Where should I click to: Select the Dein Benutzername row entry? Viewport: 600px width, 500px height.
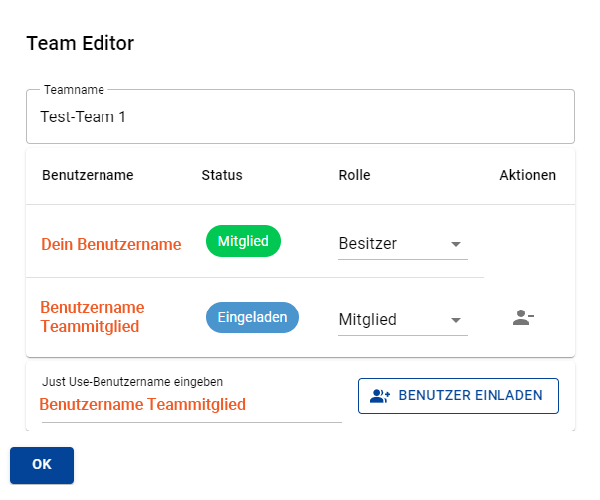[x=111, y=244]
